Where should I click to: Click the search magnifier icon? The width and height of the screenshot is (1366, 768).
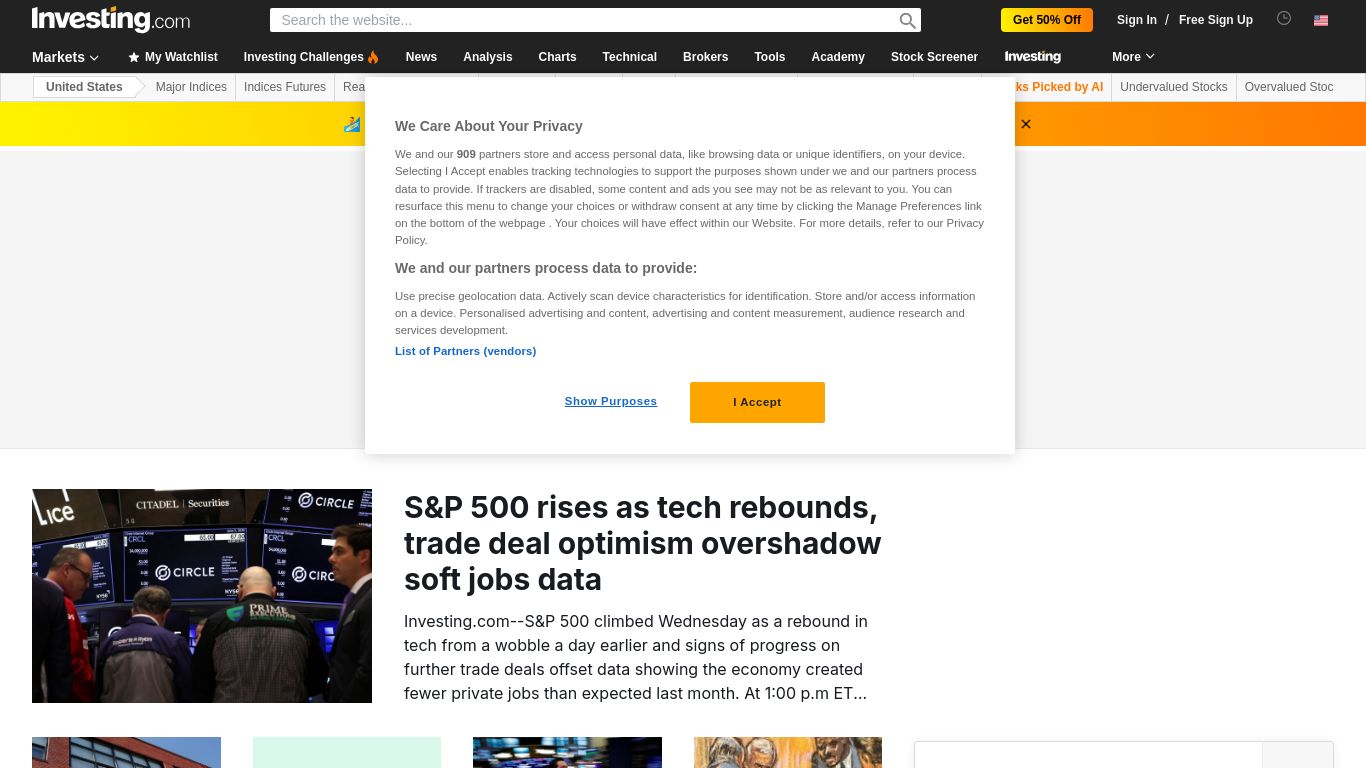pyautogui.click(x=907, y=20)
